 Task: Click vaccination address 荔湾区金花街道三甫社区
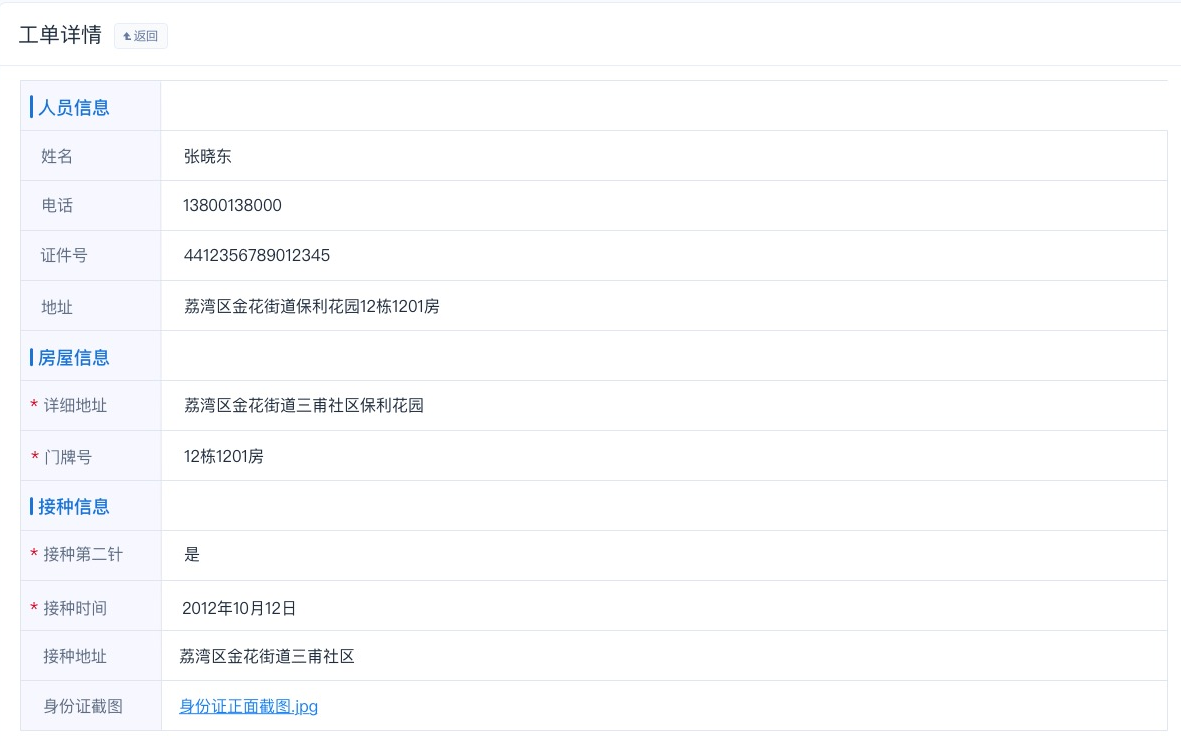click(x=267, y=656)
